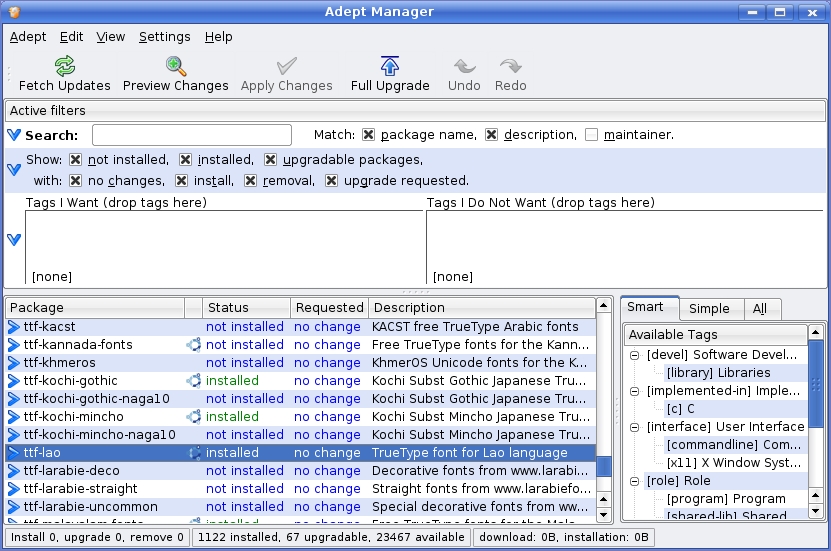Viewport: 831px width, 551px height.
Task: Sort by the Requested column header
Action: (x=329, y=308)
